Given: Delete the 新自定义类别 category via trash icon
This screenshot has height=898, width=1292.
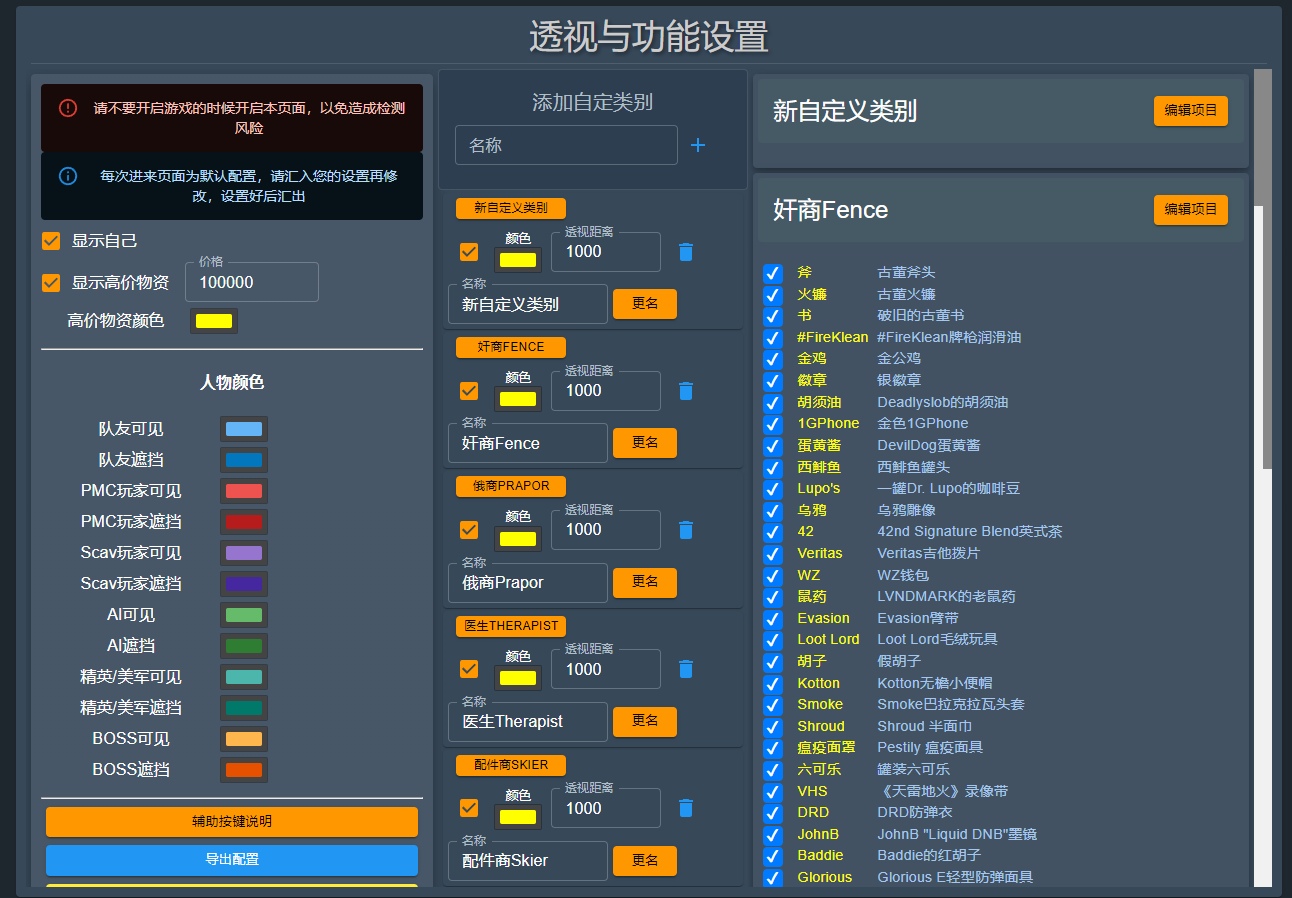Looking at the screenshot, I should [x=685, y=252].
